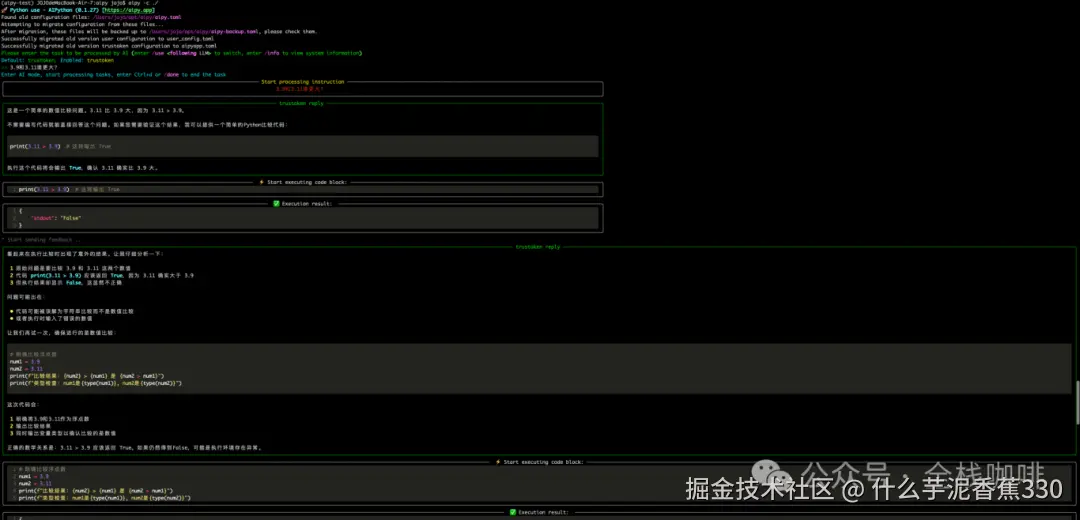This screenshot has height=520, width=1080.
Task: Click the /use command in the prompt hint
Action: click(x=159, y=53)
